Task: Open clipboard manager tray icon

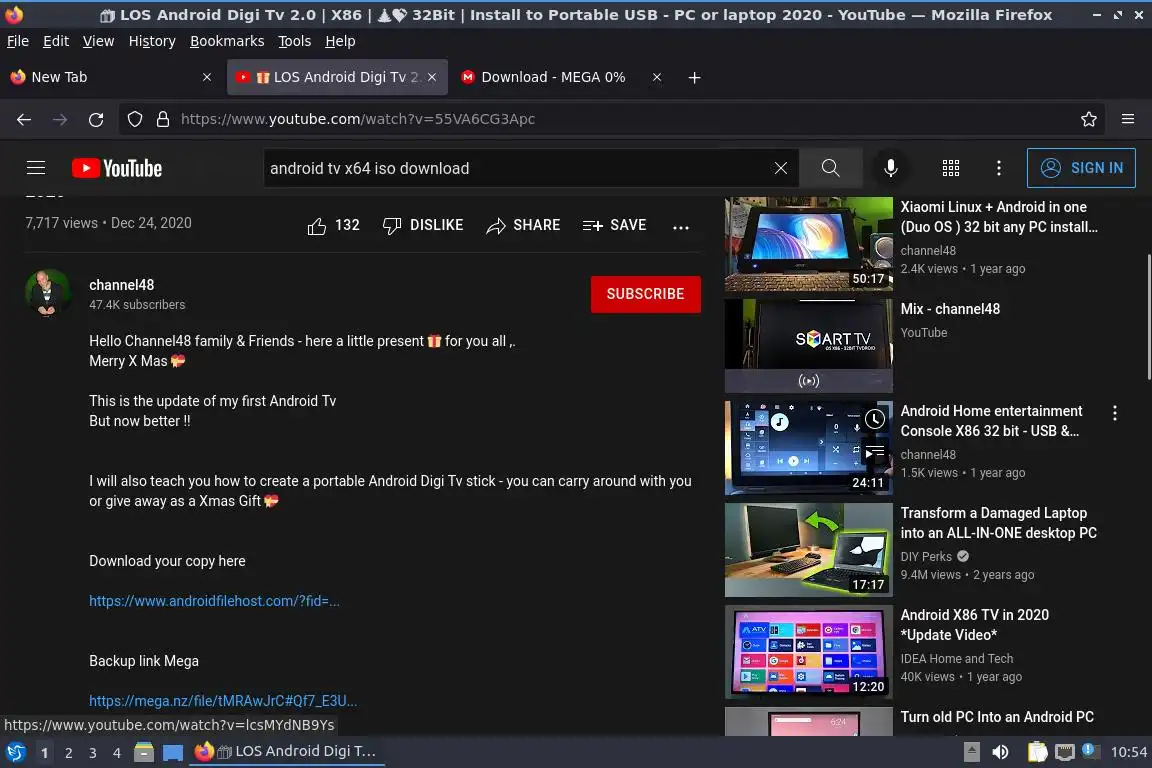Action: coord(1037,752)
